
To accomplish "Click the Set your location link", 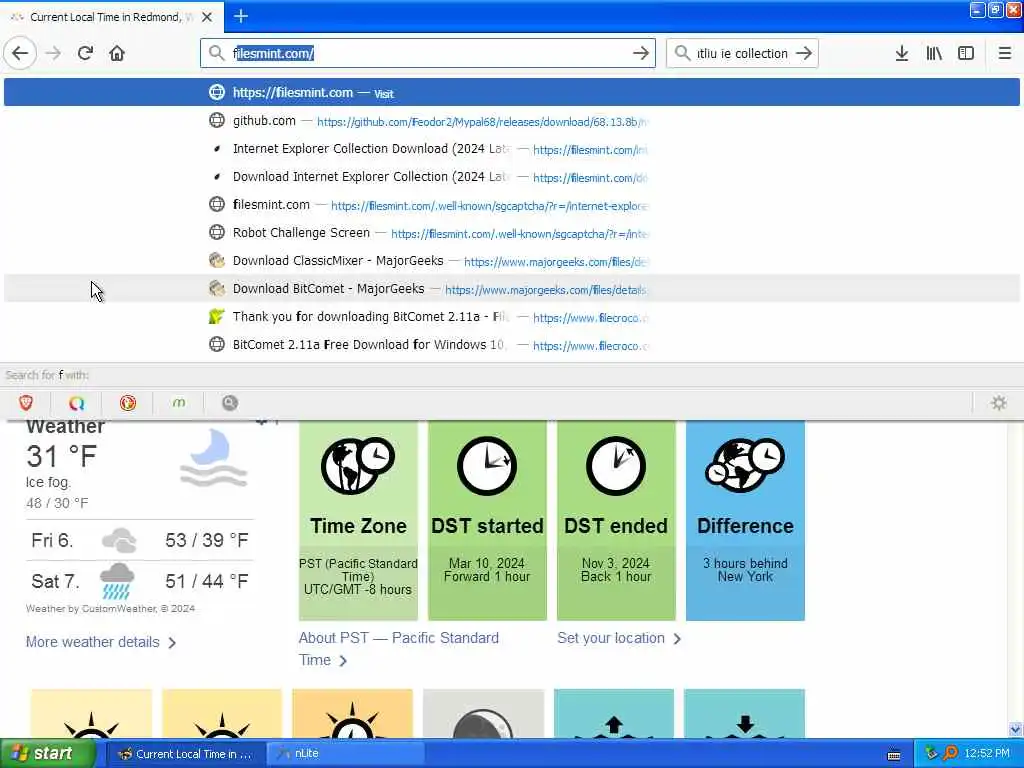I will [618, 638].
